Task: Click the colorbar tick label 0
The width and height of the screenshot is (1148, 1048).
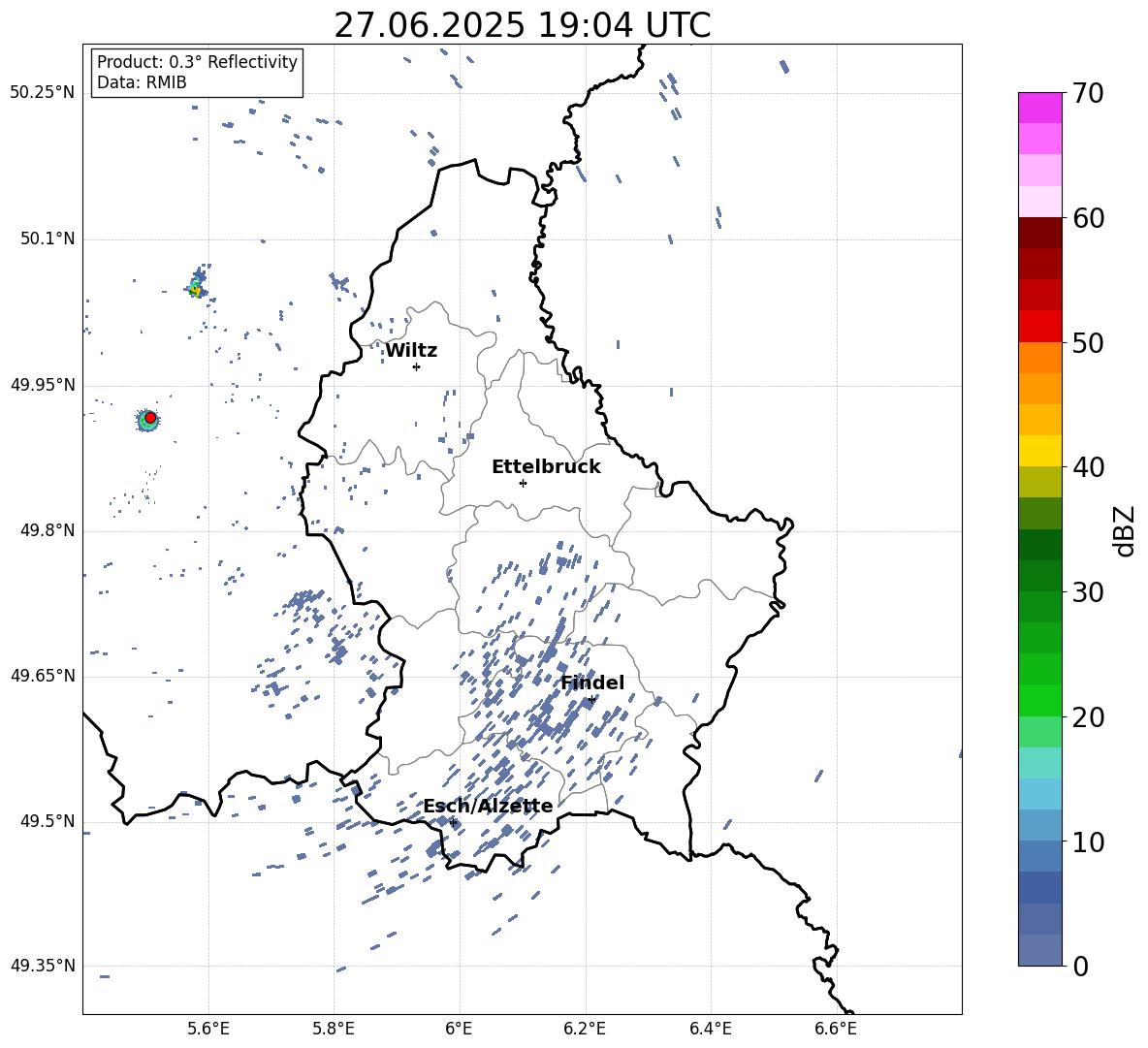Action: point(1080,966)
